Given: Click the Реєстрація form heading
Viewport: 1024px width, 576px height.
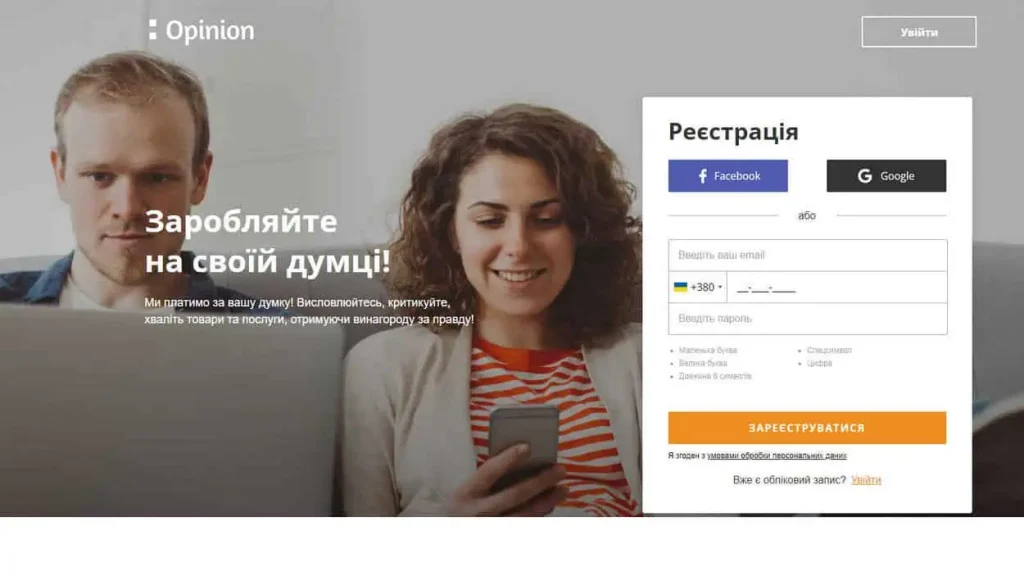Looking at the screenshot, I should point(733,132).
